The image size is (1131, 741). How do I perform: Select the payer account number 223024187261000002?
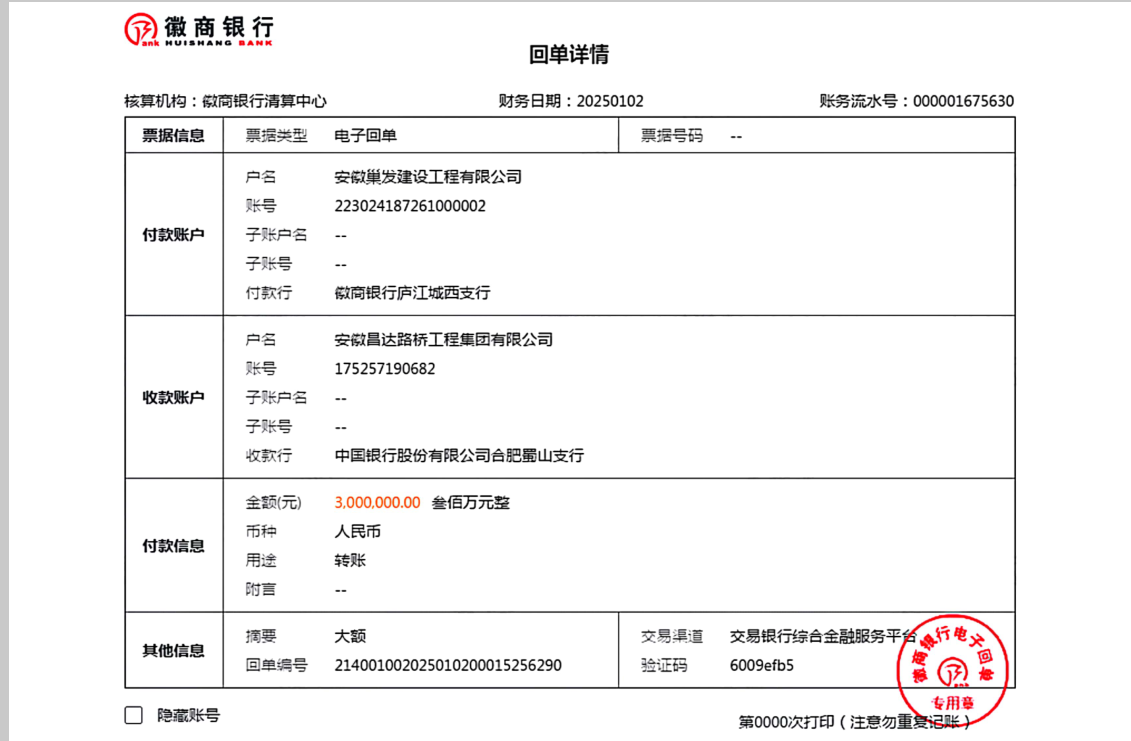[410, 206]
